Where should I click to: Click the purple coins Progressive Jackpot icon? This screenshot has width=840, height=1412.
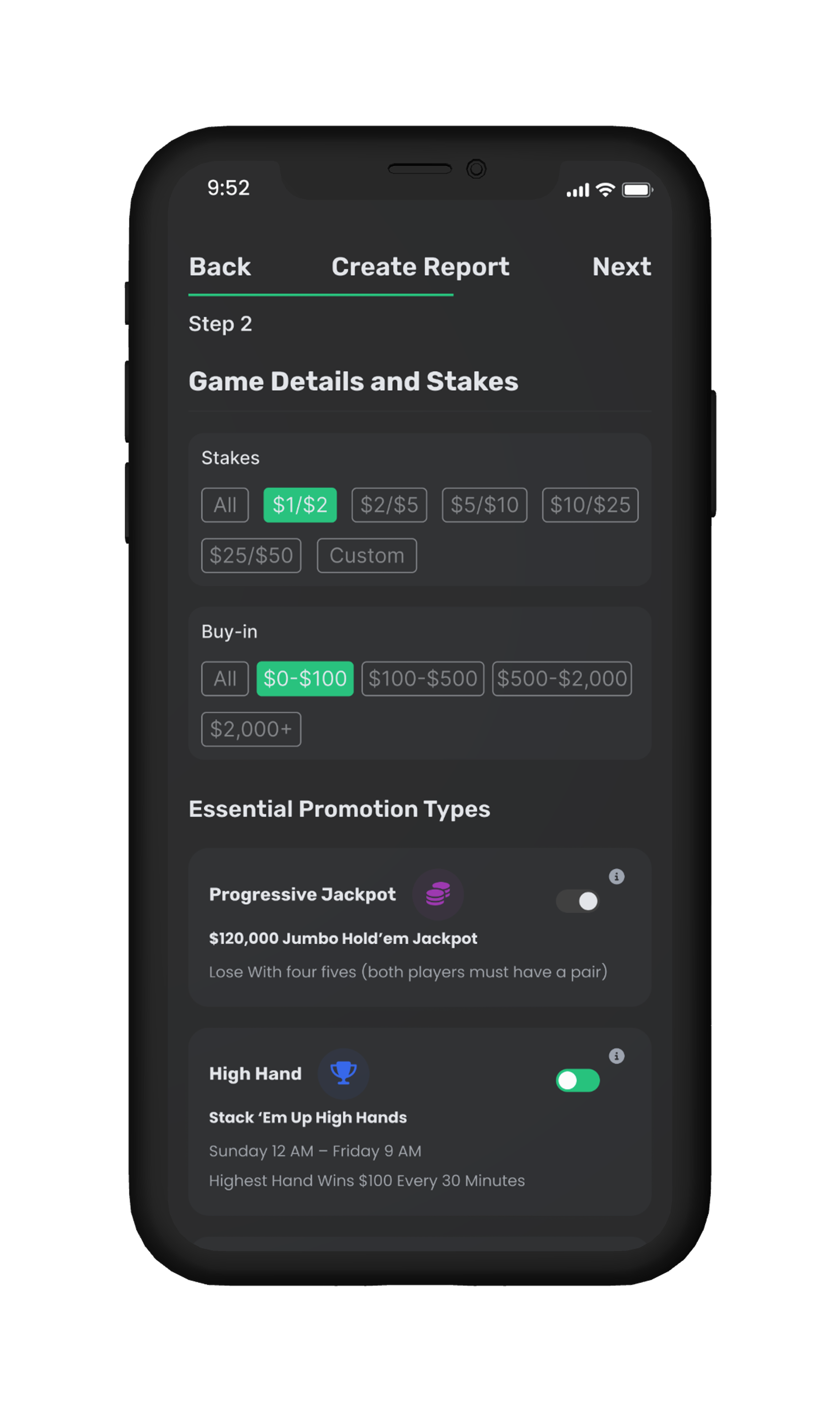click(x=438, y=894)
